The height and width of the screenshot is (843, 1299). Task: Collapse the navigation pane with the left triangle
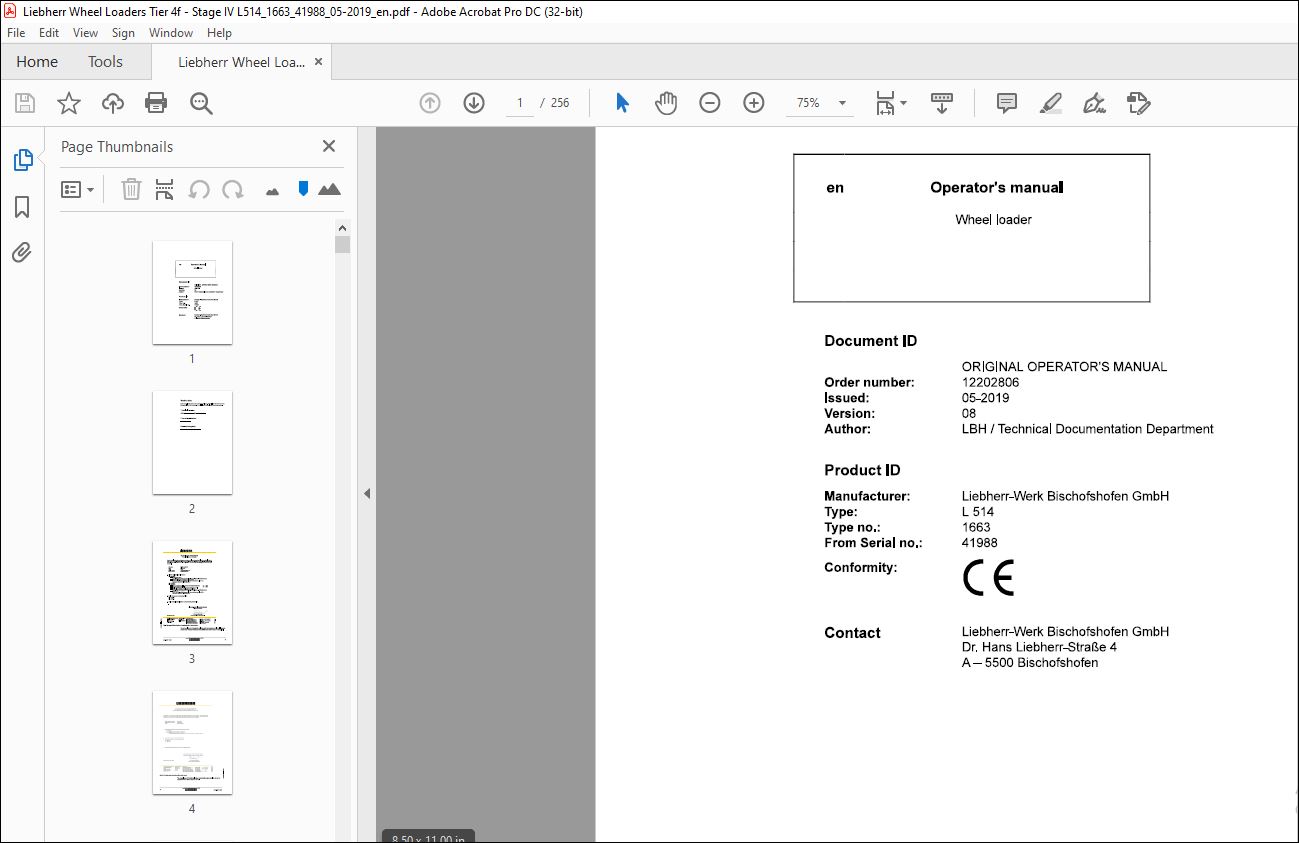click(367, 493)
